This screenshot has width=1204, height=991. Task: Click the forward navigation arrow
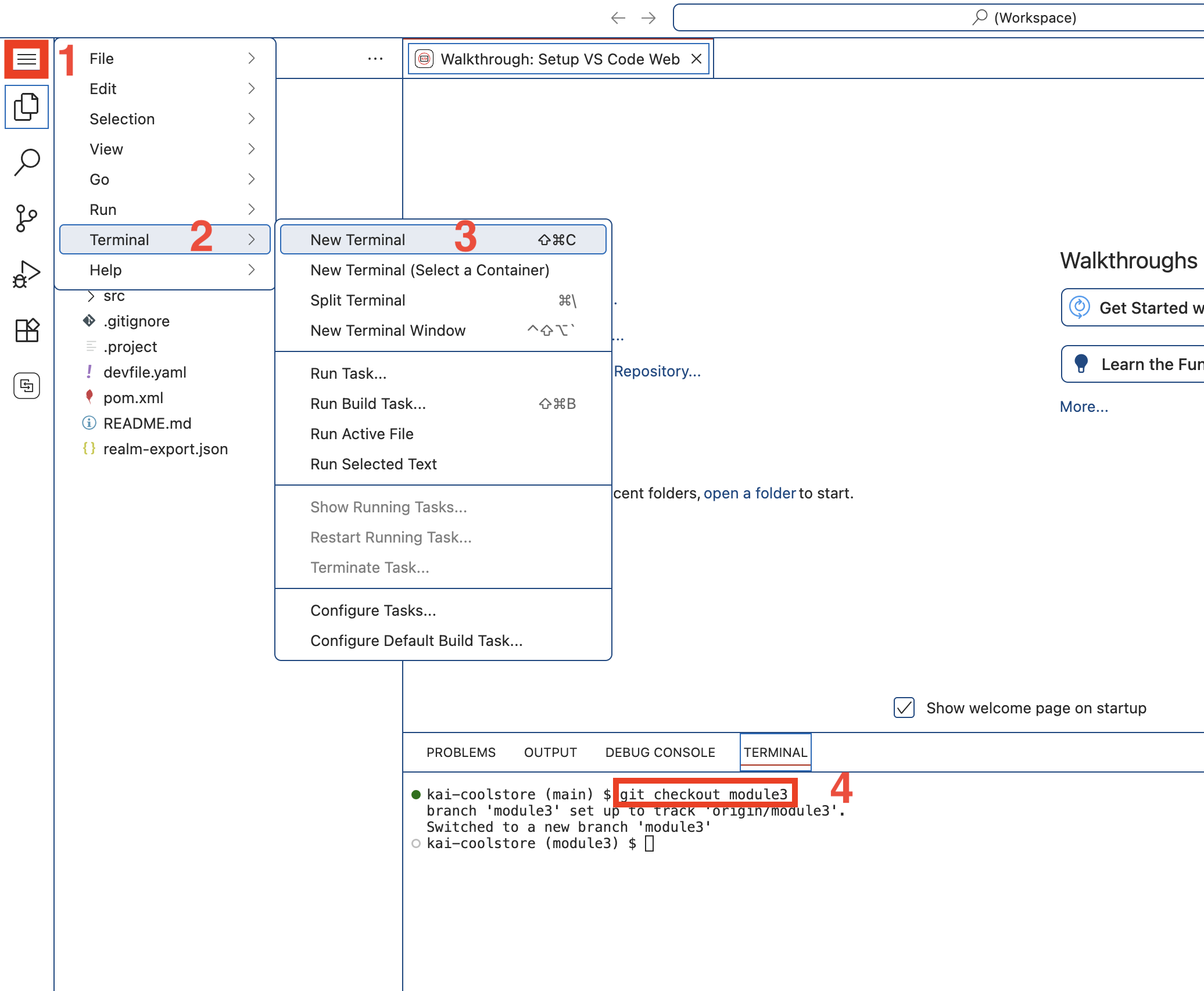(648, 18)
